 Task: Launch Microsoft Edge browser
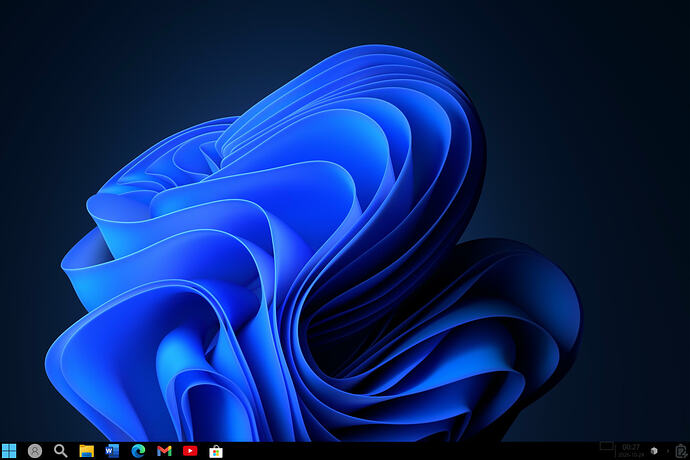pos(138,451)
